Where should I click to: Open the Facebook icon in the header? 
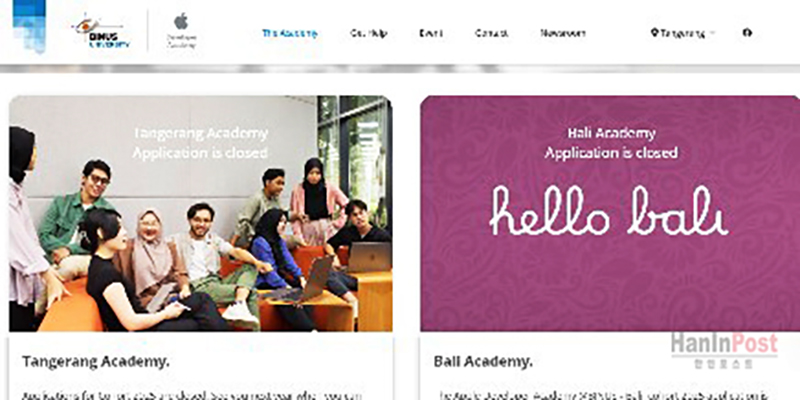point(747,33)
